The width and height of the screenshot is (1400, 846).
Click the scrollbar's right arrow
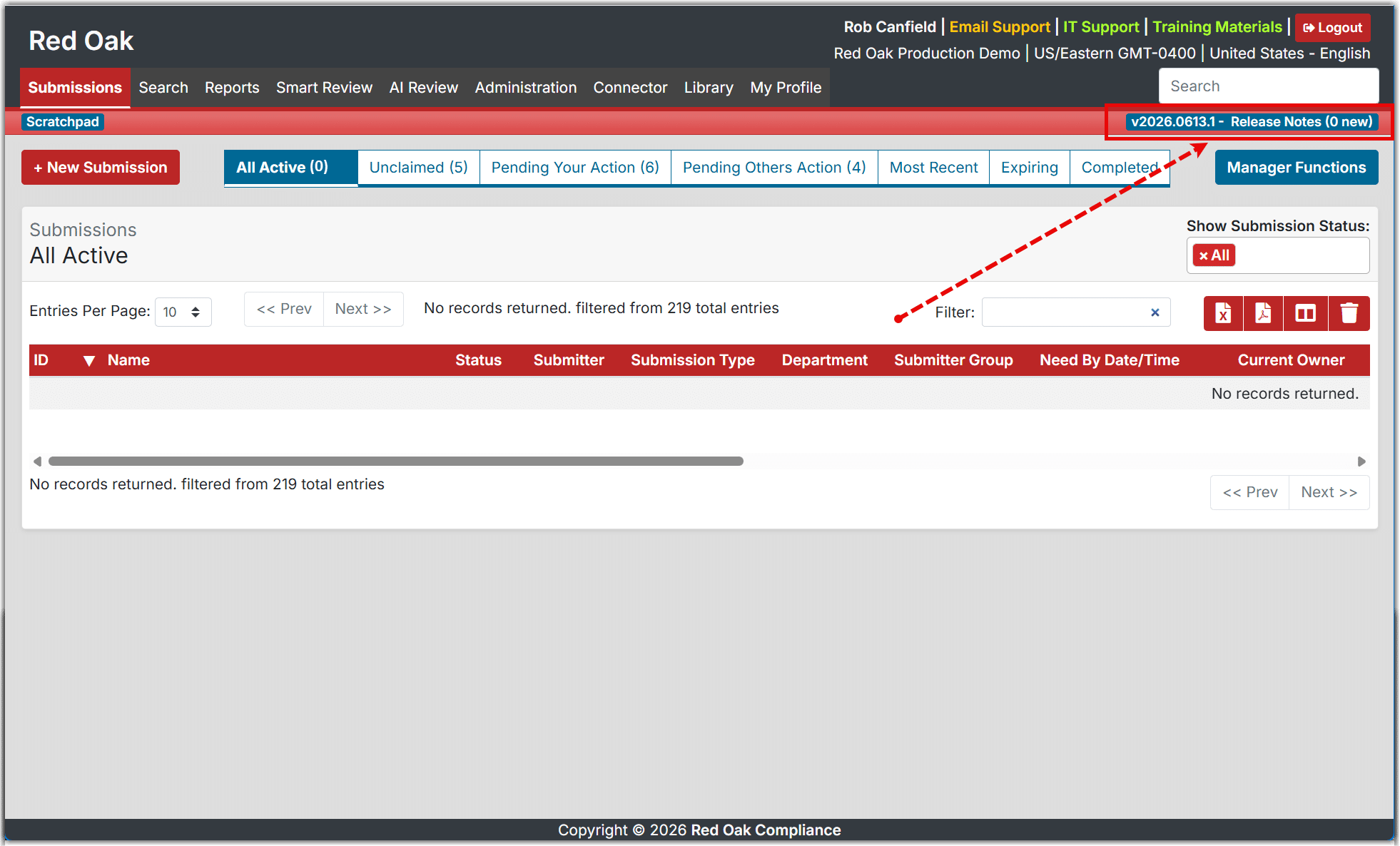[x=1361, y=462]
